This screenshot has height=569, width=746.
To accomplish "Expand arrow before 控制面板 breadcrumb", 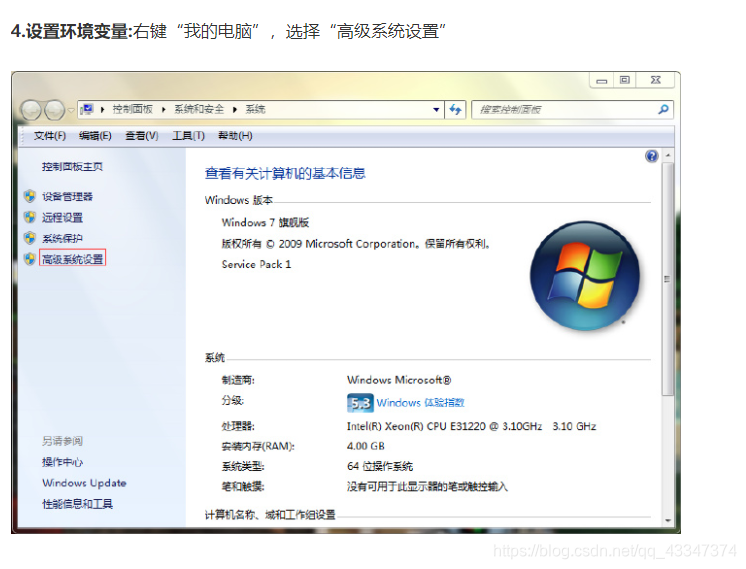I will tap(102, 110).
